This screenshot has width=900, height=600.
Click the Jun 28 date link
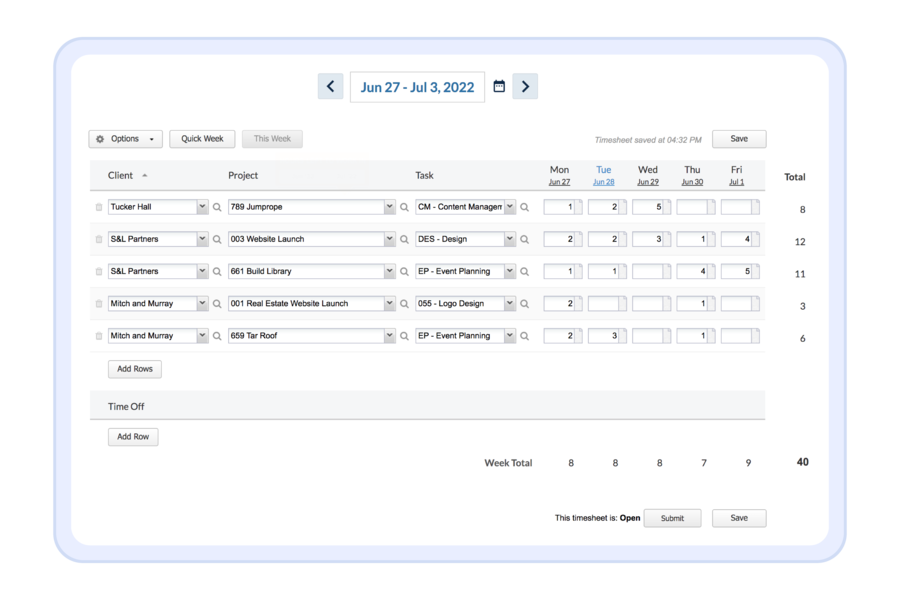pyautogui.click(x=603, y=183)
